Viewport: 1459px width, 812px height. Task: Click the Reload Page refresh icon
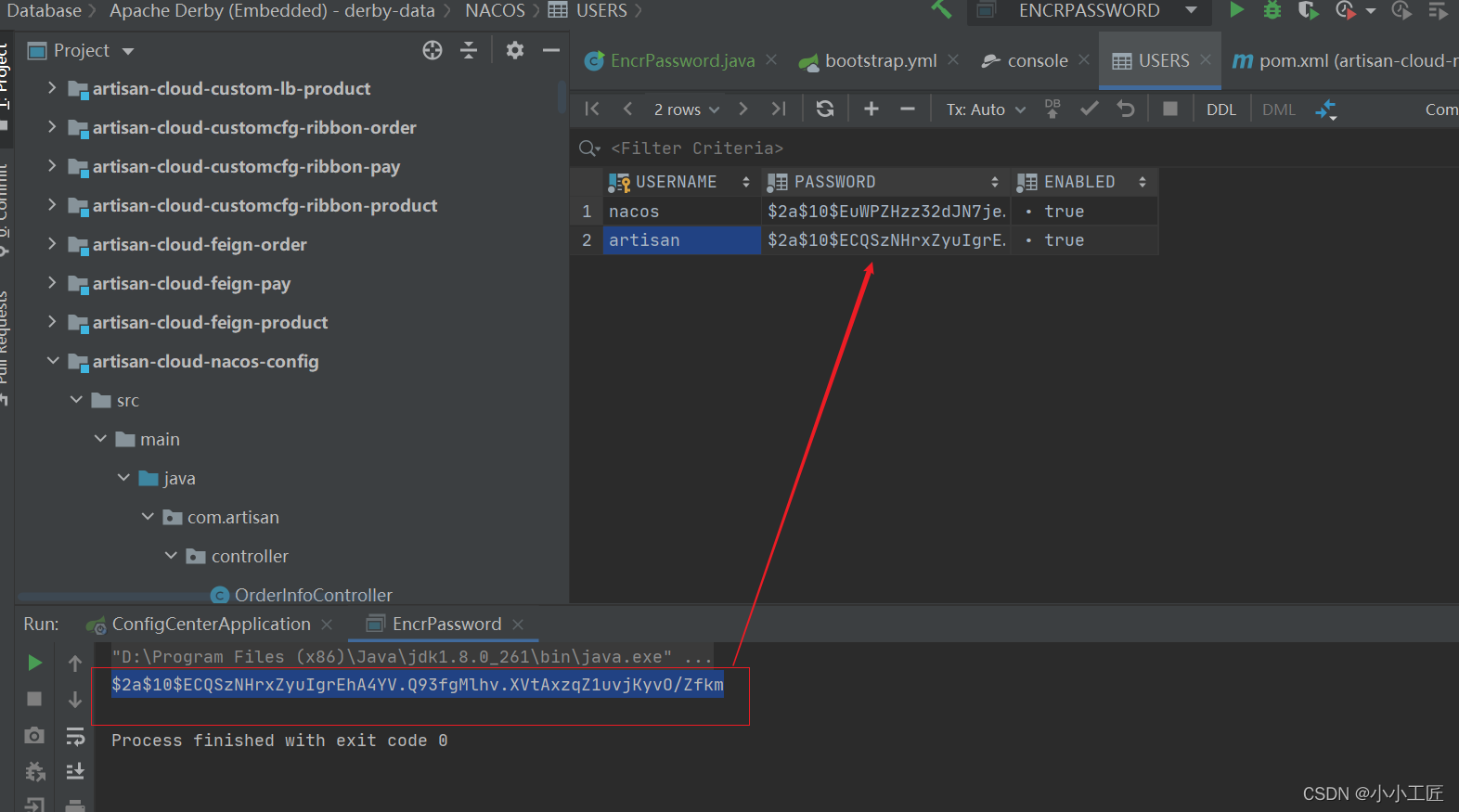point(824,110)
